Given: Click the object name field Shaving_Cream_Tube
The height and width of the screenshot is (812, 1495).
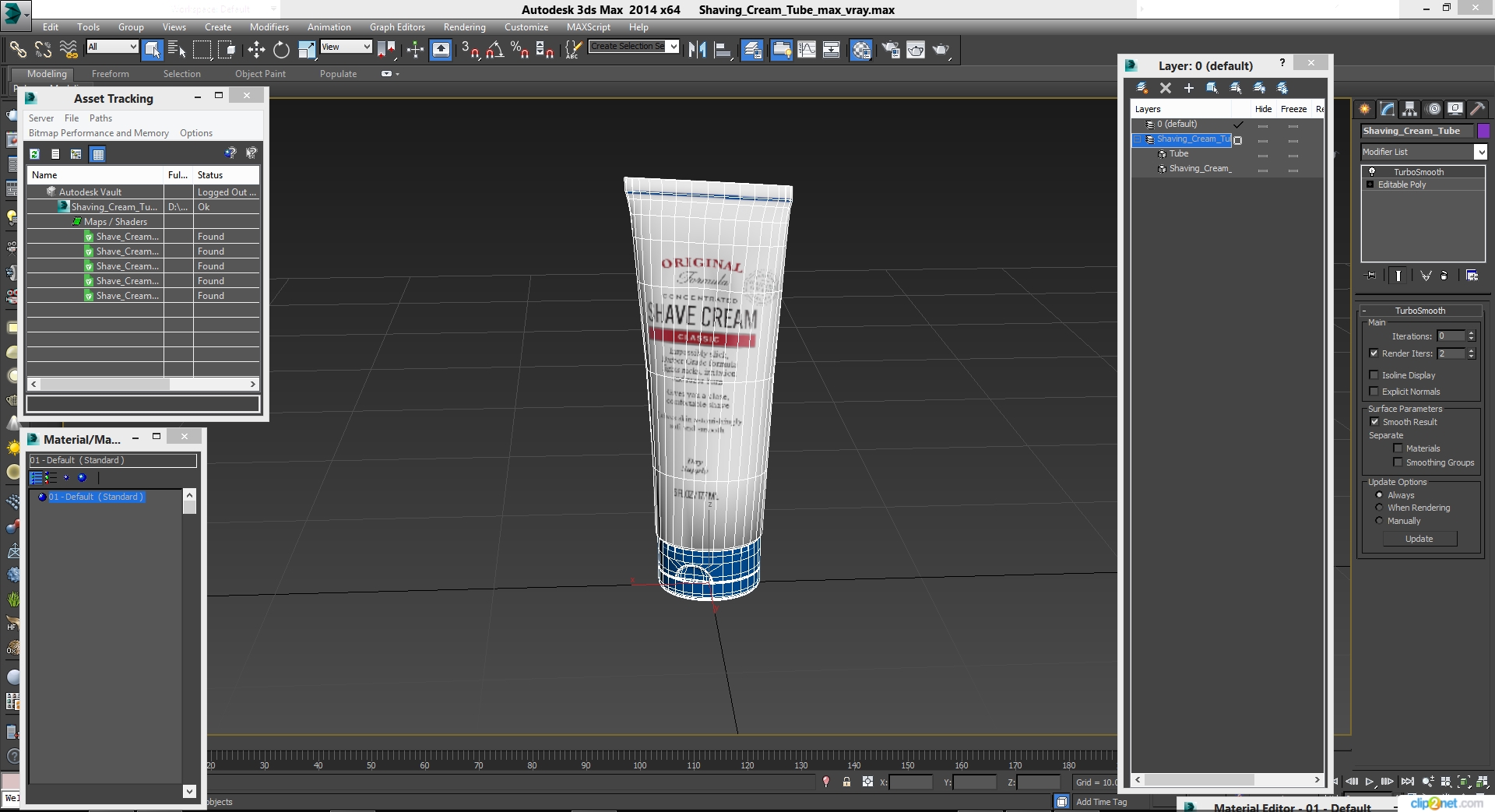Looking at the screenshot, I should point(1417,131).
